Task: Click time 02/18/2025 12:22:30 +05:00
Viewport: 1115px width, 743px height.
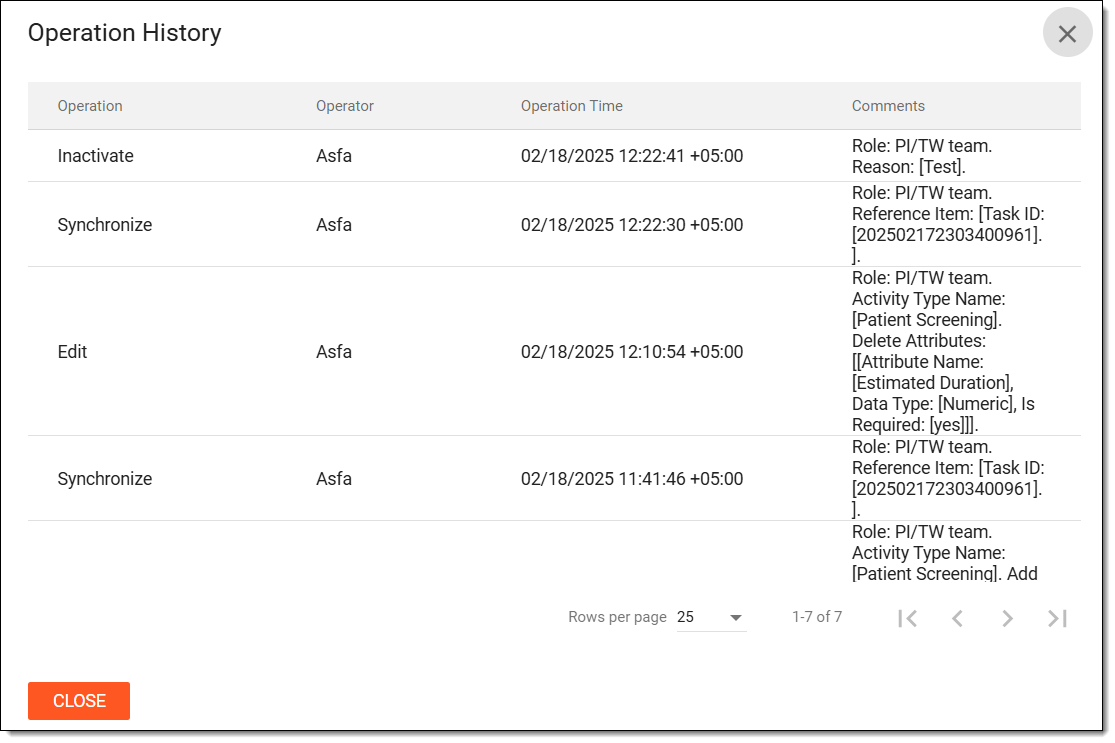Action: (x=631, y=225)
